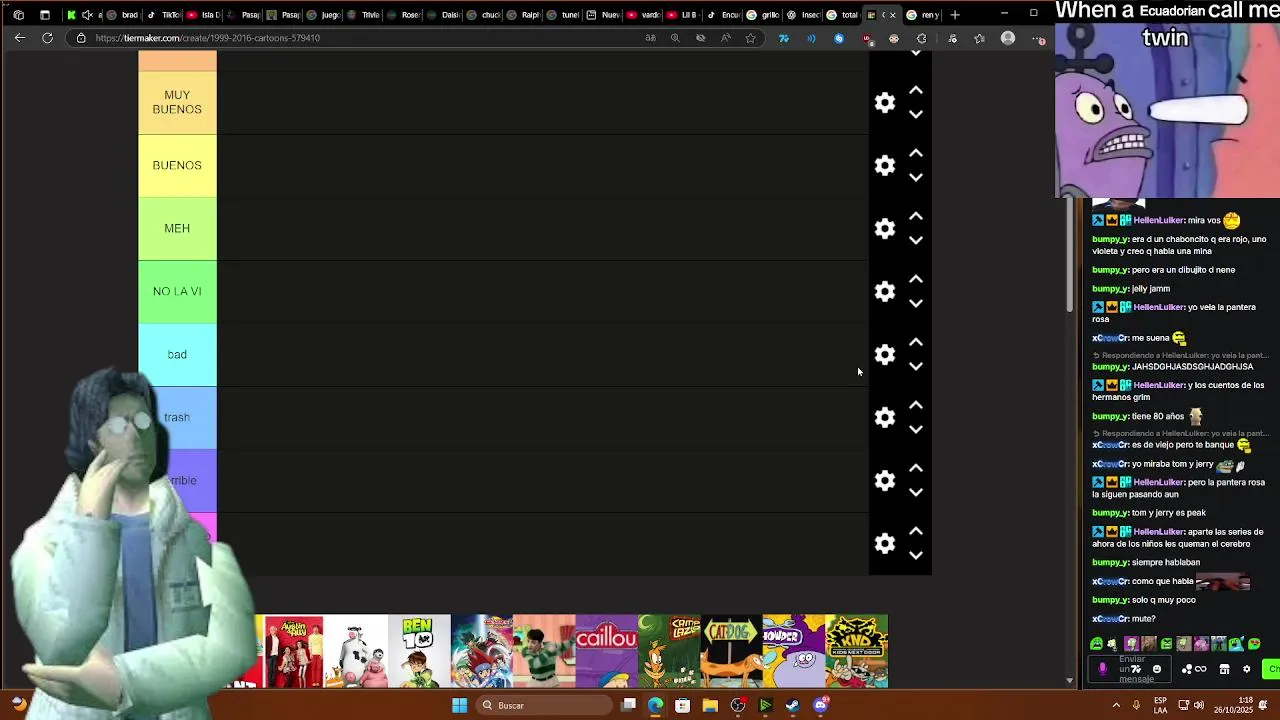Screen dimensions: 1280x720
Task: Click the BUENOS yellow tier label
Action: [177, 165]
